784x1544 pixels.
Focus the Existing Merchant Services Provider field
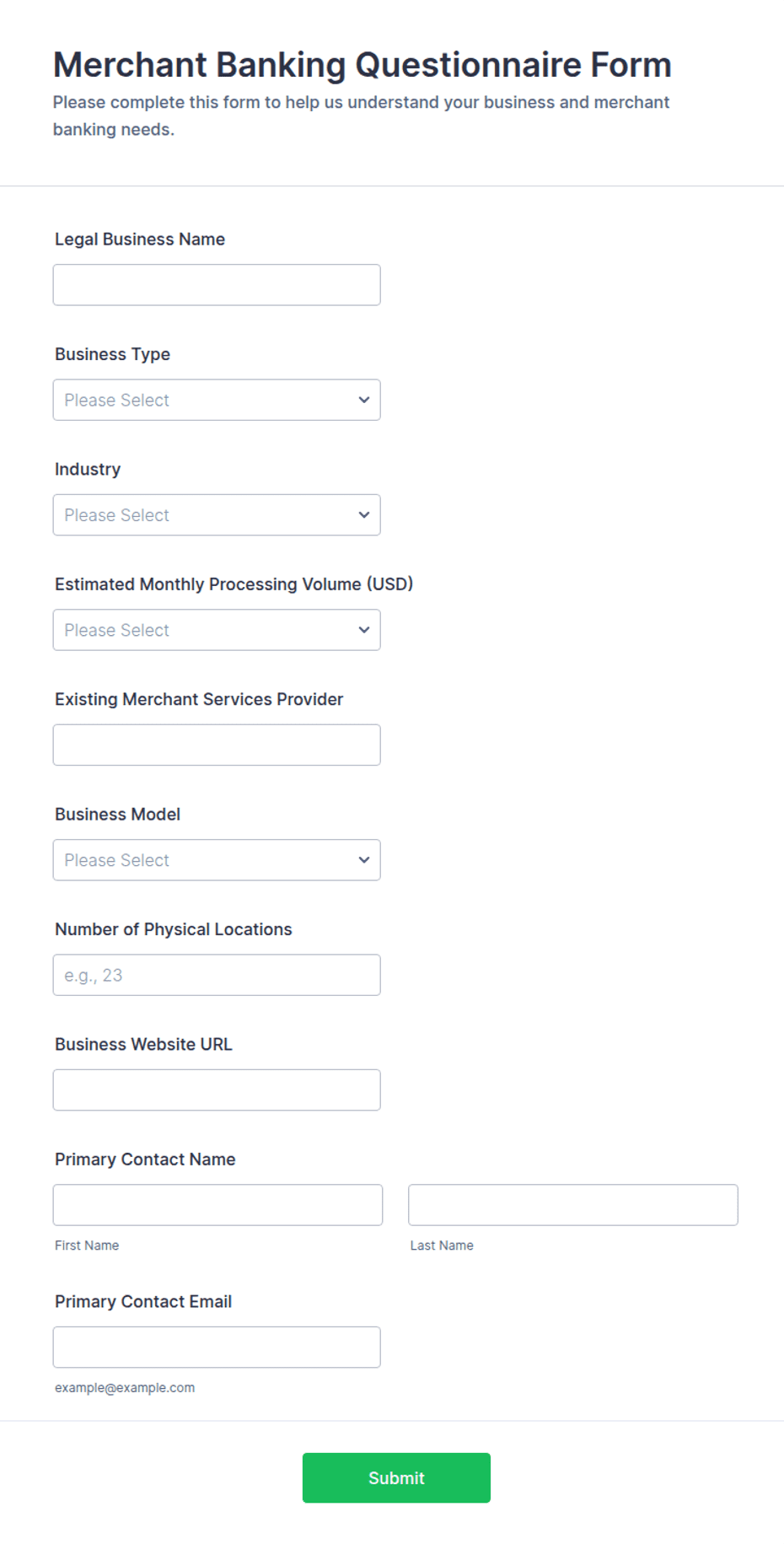[x=217, y=745]
